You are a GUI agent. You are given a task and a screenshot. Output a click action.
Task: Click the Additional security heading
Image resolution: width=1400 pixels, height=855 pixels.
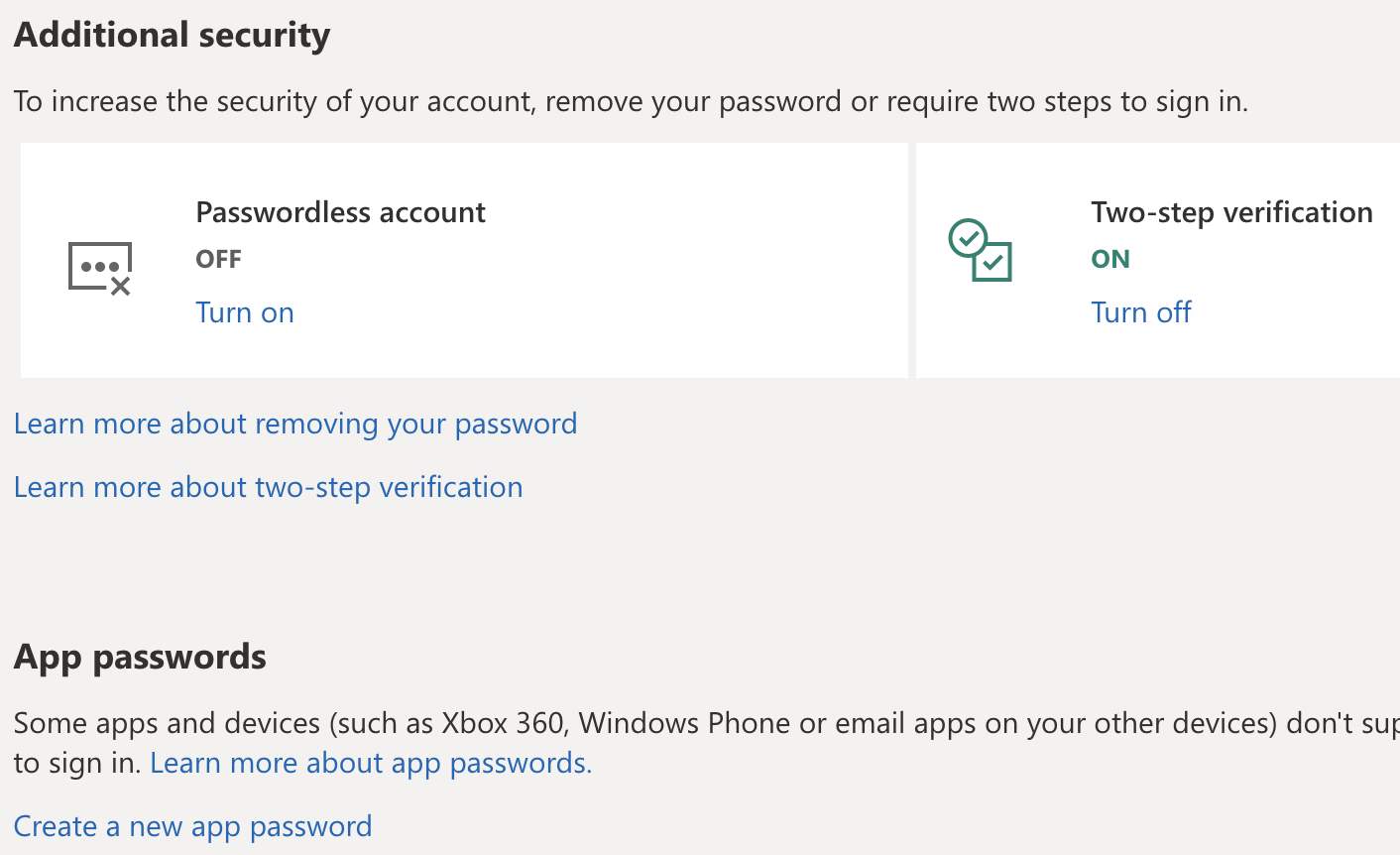[x=173, y=35]
